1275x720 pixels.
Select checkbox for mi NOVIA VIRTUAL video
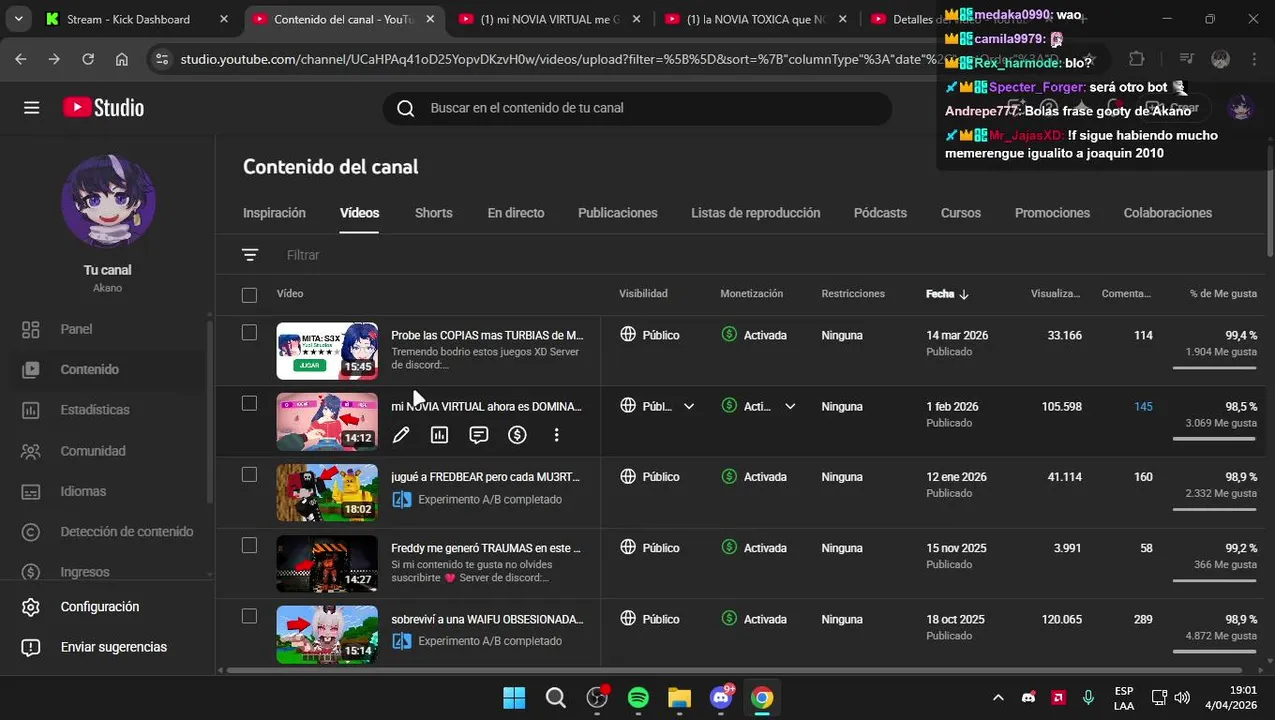[x=249, y=403]
